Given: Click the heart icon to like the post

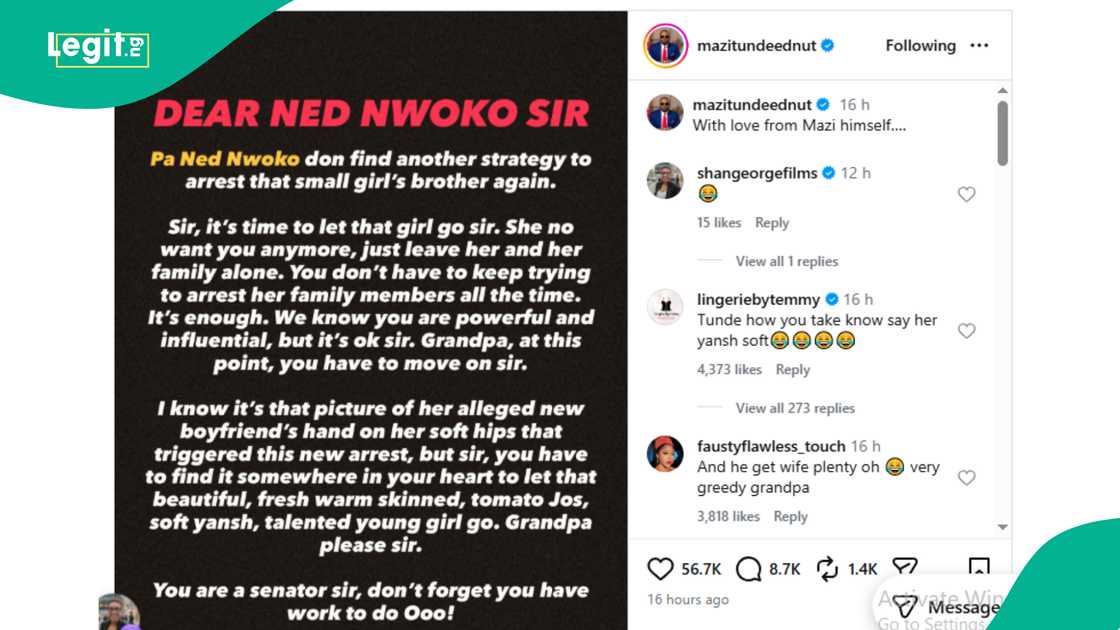Looking at the screenshot, I should pyautogui.click(x=662, y=568).
